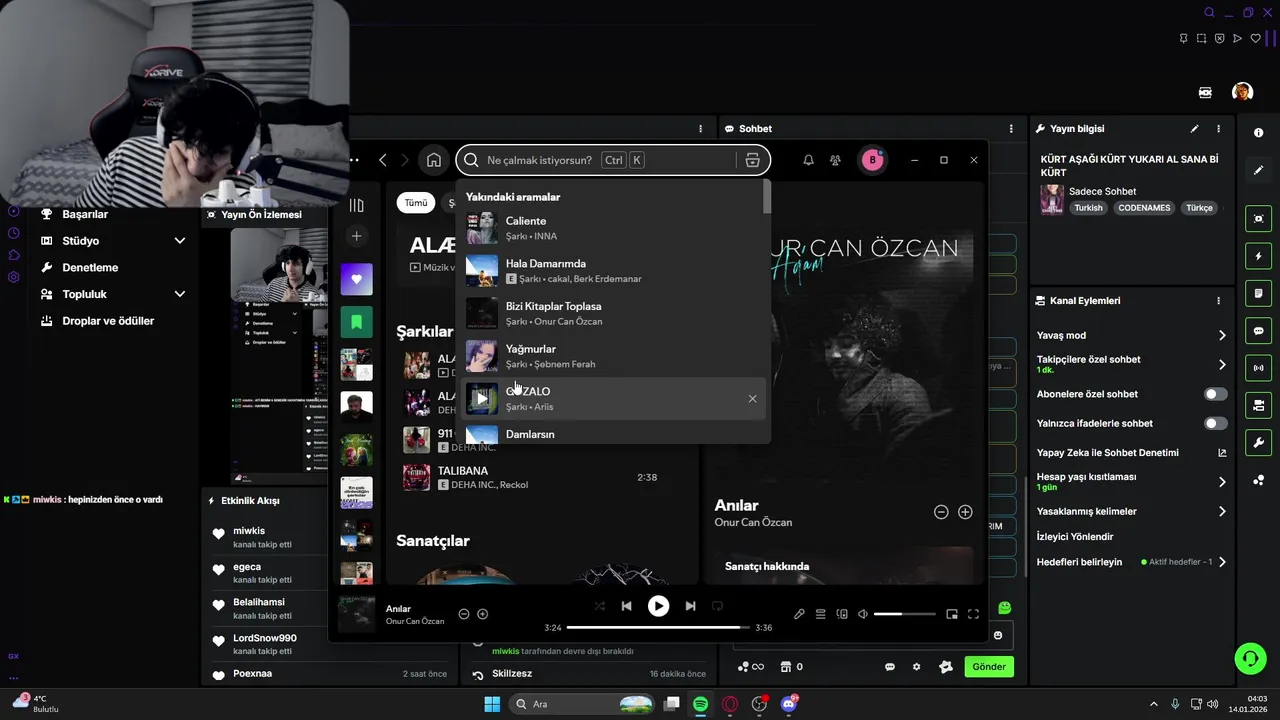Toggle repeat in the Spotify player

(x=717, y=606)
